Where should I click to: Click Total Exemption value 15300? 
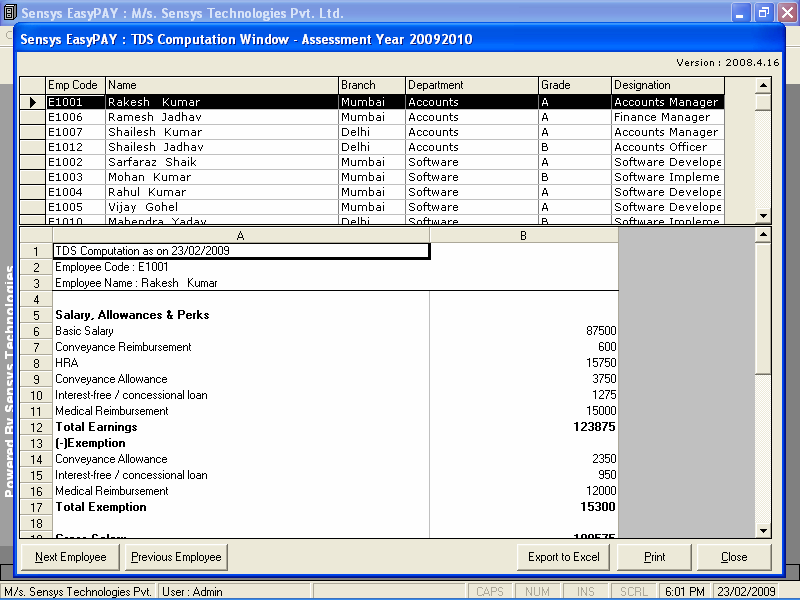(x=524, y=507)
